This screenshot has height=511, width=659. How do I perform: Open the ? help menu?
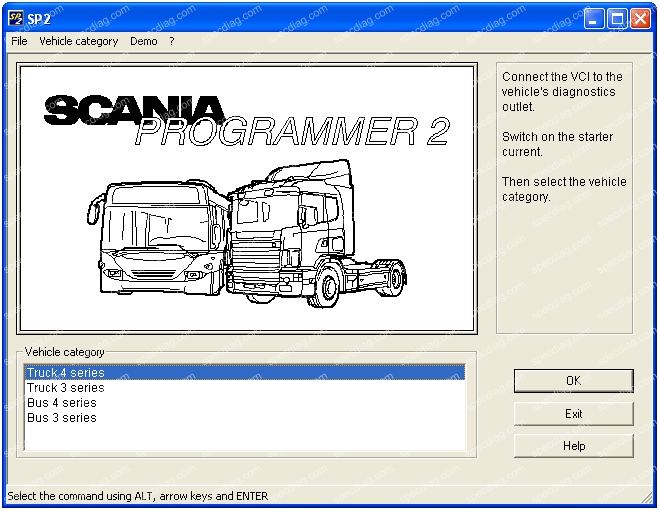click(x=171, y=41)
